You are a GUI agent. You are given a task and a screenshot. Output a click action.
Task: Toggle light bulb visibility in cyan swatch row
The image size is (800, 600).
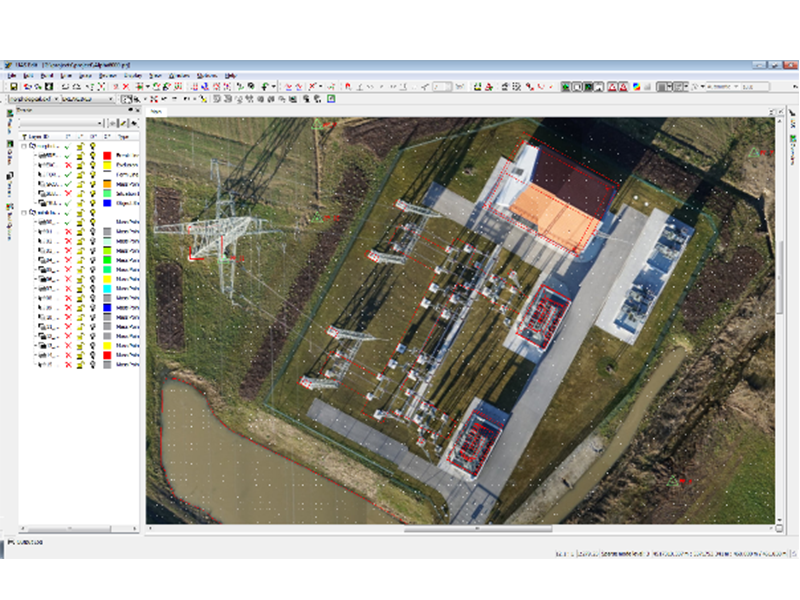tap(93, 289)
